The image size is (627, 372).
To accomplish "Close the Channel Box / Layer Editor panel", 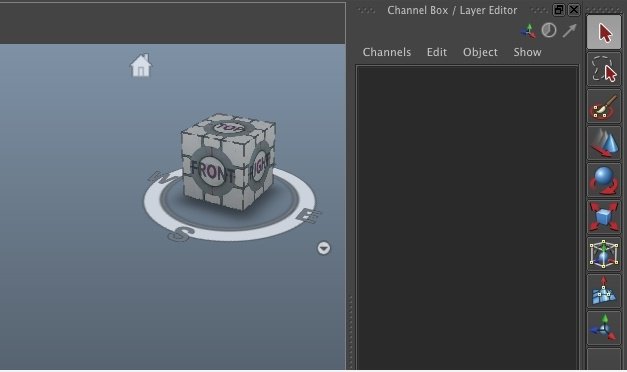I will (574, 10).
